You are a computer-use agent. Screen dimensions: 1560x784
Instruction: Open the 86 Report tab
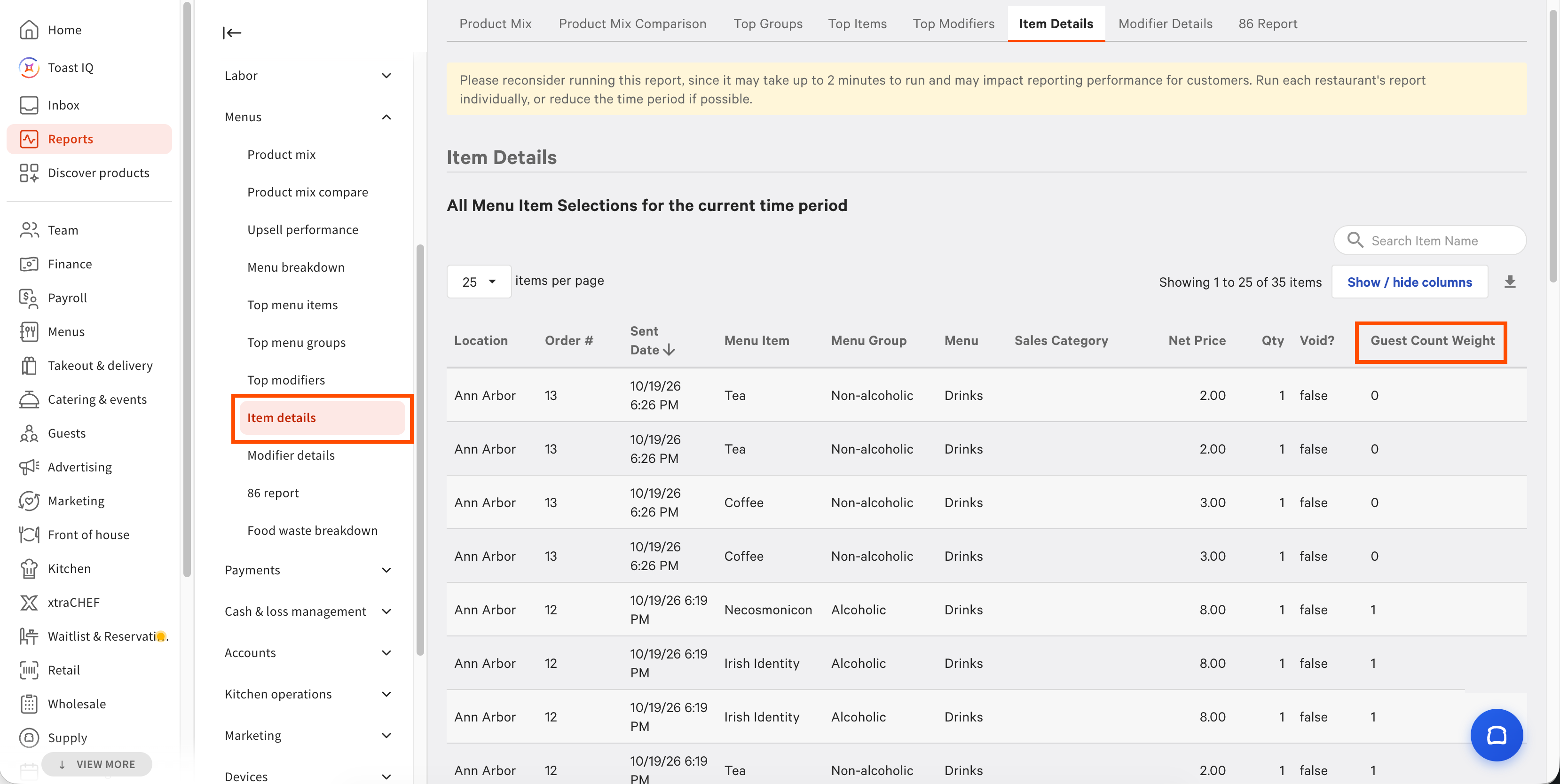1268,24
